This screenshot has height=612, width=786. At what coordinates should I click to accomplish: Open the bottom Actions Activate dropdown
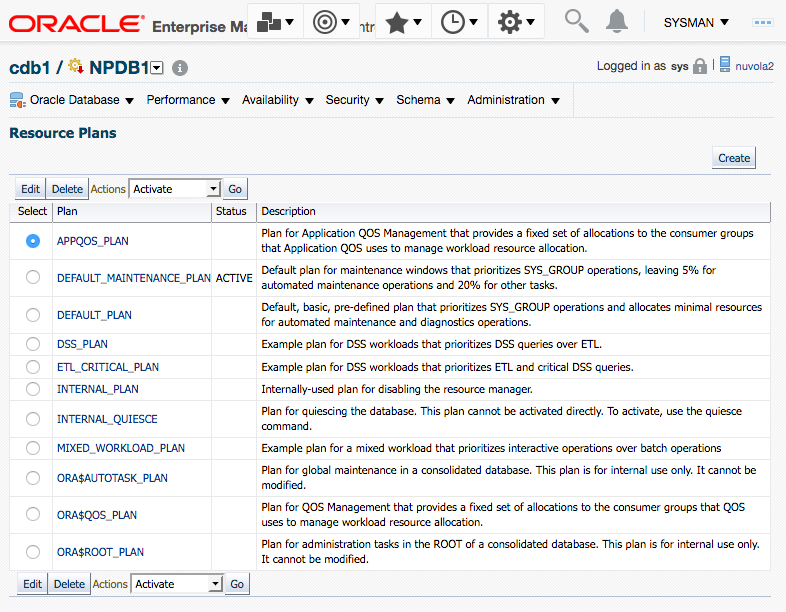coord(177,584)
